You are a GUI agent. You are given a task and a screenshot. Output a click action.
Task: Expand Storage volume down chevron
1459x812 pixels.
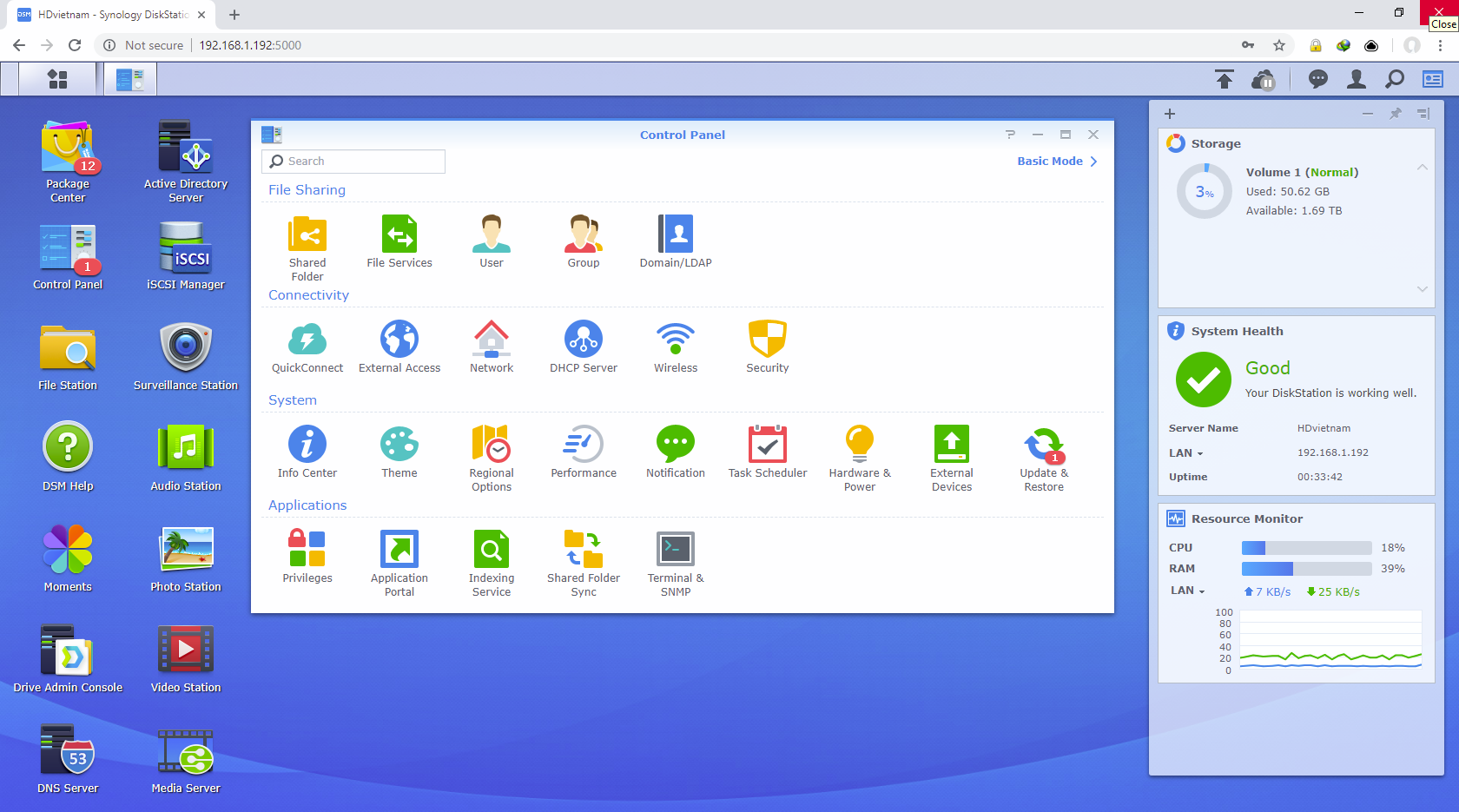(x=1423, y=288)
